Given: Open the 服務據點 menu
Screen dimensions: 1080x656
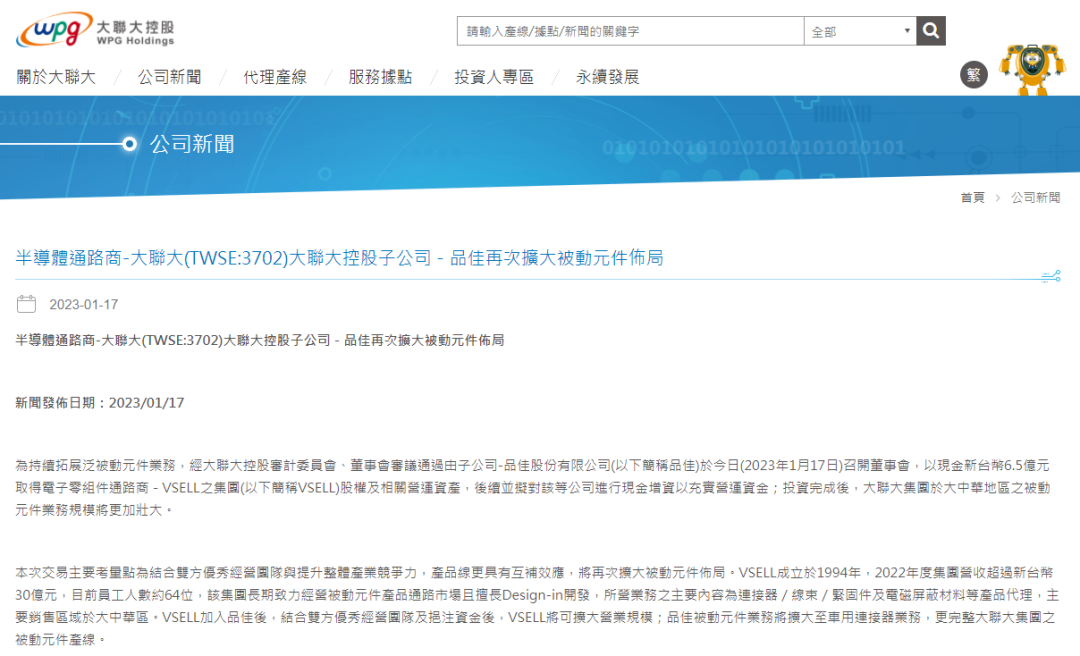Looking at the screenshot, I should (x=380, y=77).
